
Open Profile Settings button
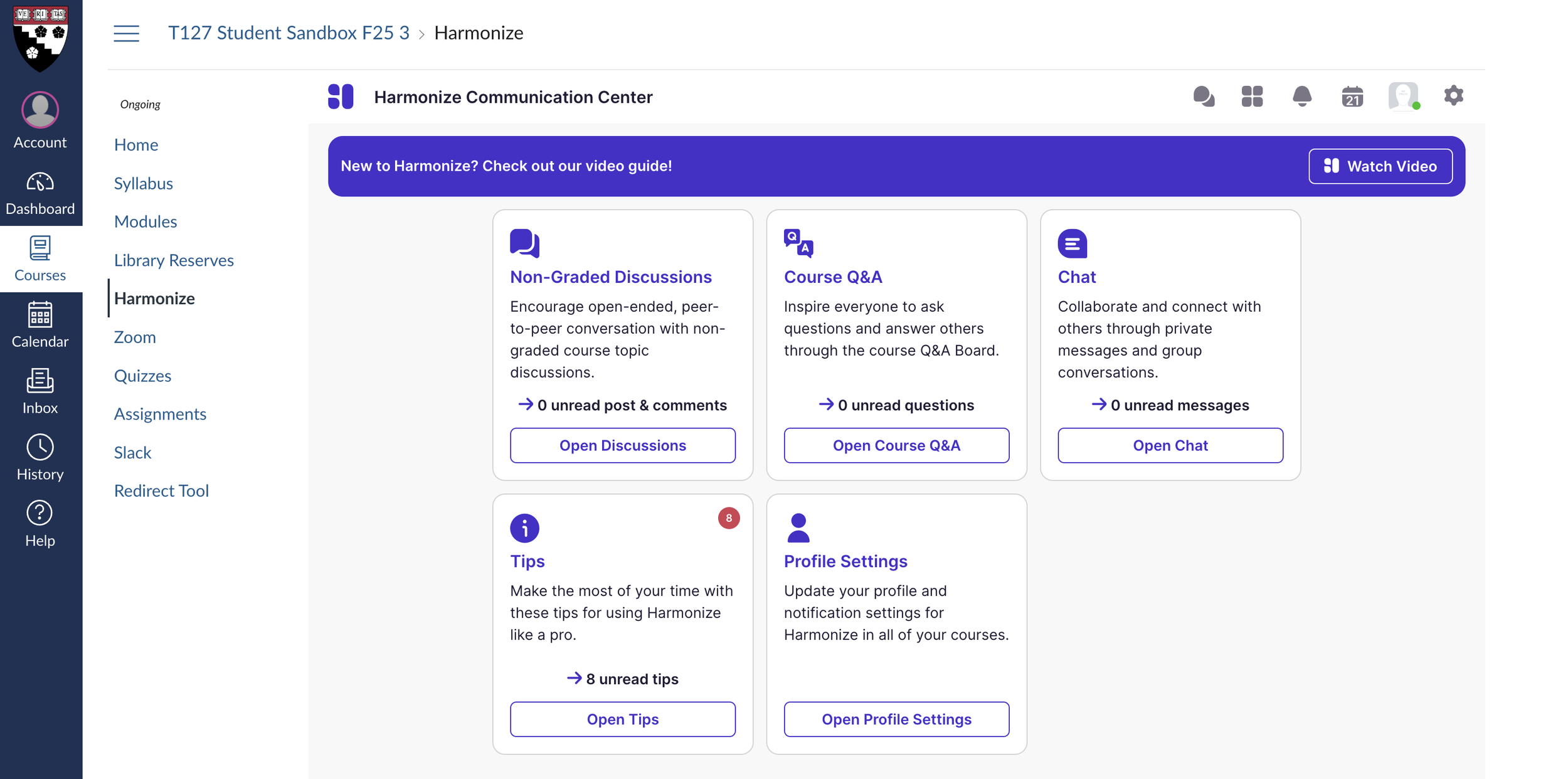tap(896, 719)
